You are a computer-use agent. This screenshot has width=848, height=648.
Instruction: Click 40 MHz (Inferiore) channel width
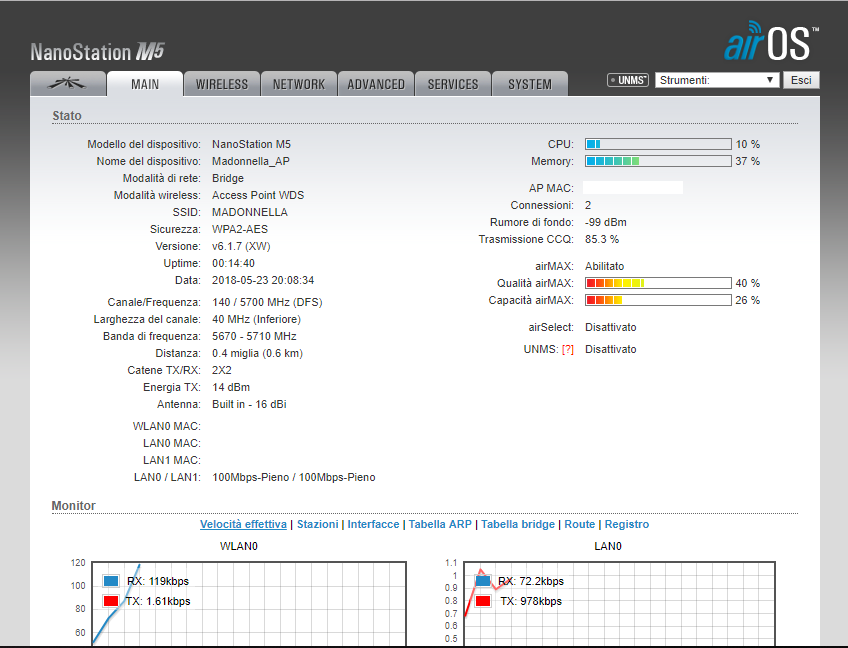pyautogui.click(x=256, y=319)
